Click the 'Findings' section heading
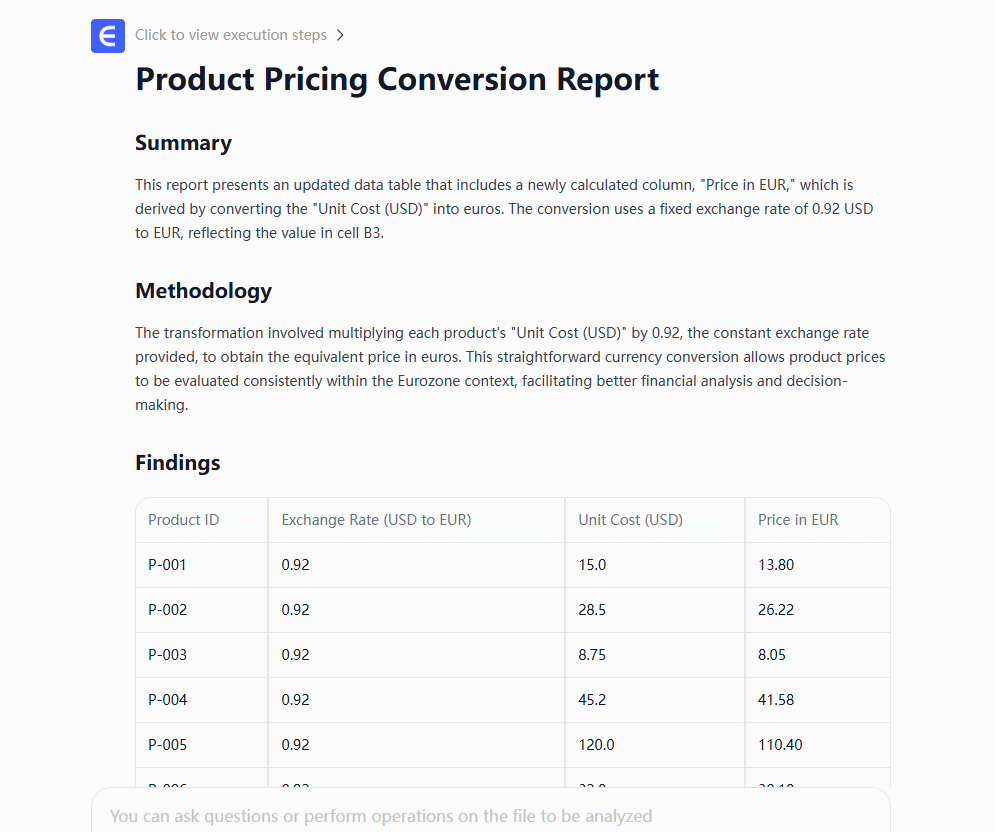Screen dimensions: 995x832 coord(178,463)
